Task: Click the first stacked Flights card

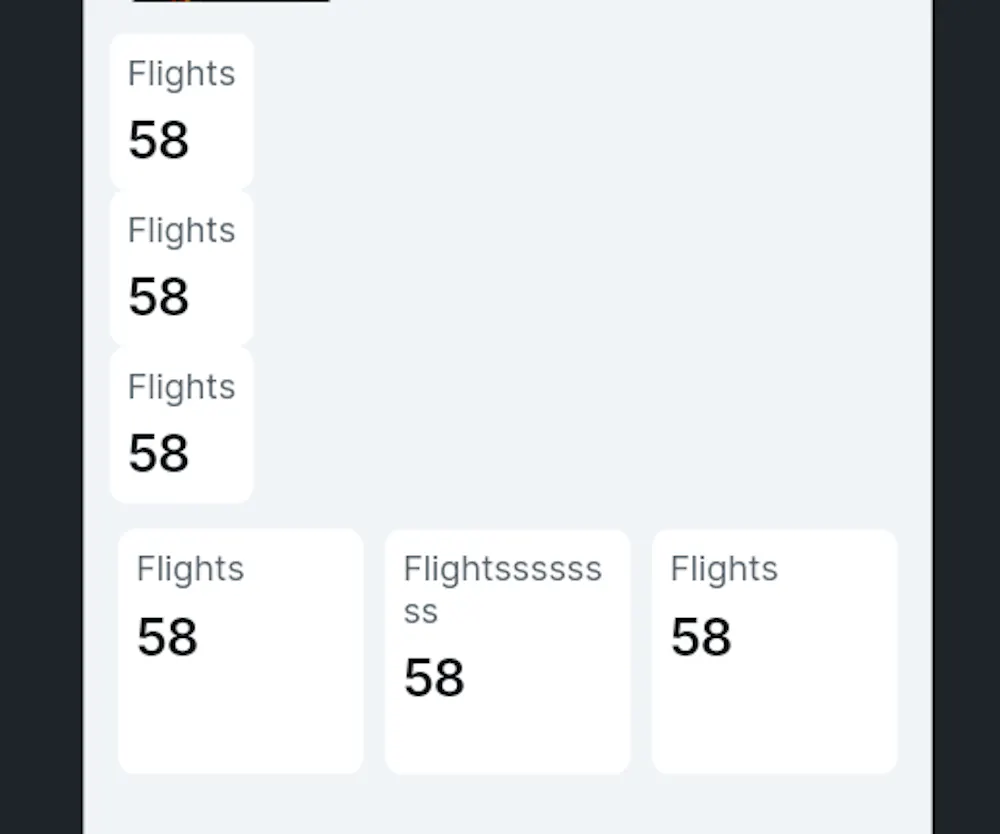Action: [181, 111]
